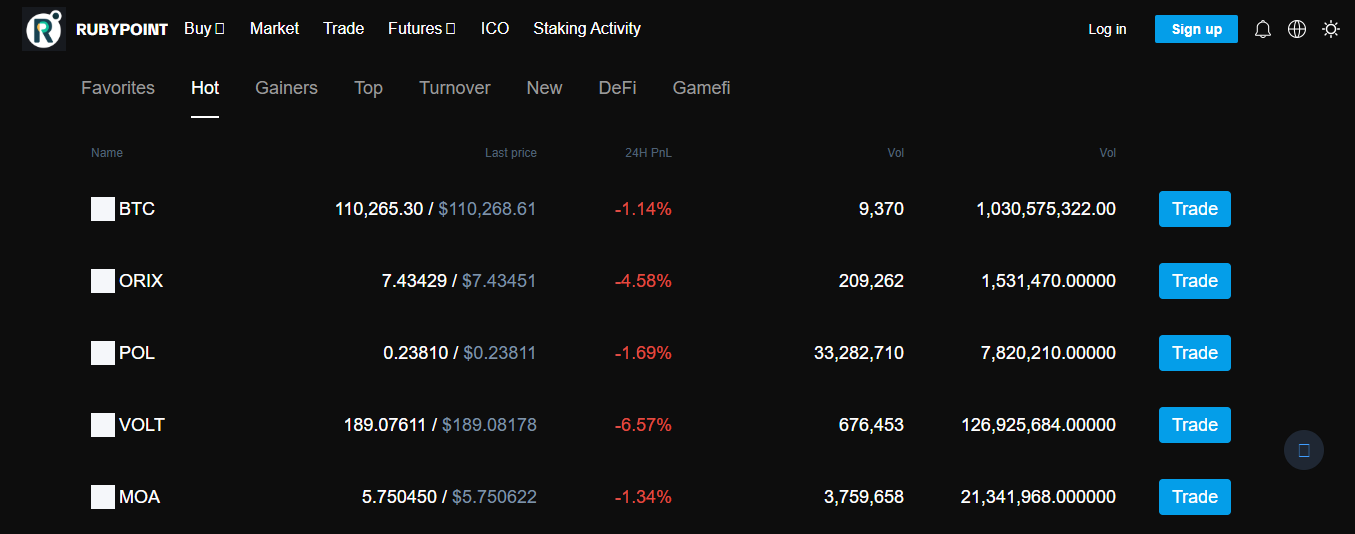Click the RubyPoint logo icon

pos(44,29)
